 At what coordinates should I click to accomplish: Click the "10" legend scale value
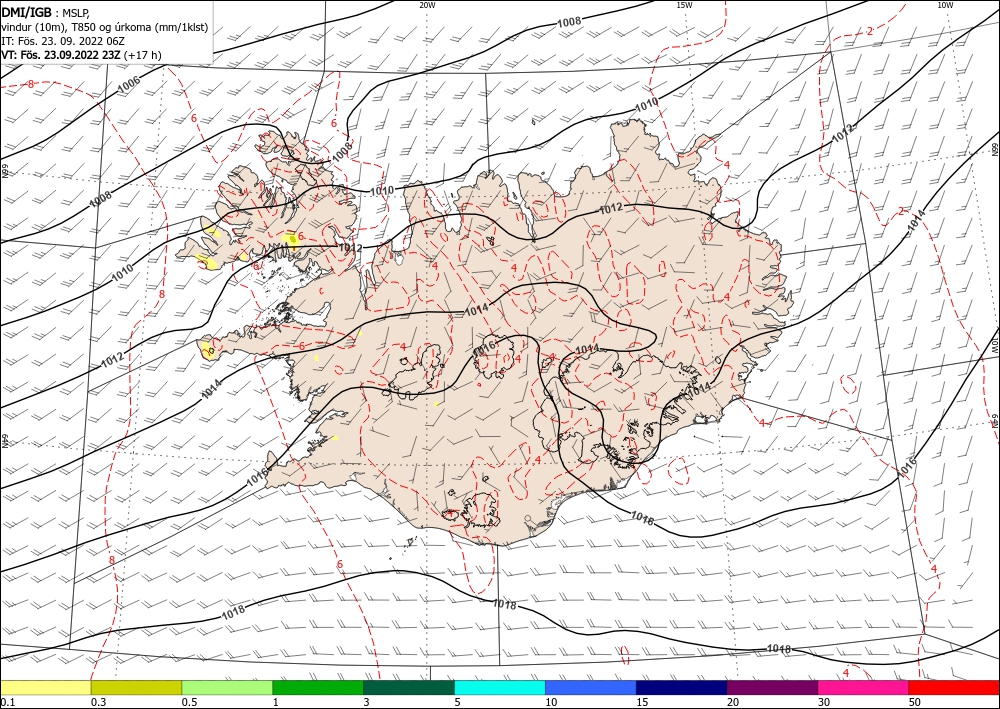click(551, 702)
